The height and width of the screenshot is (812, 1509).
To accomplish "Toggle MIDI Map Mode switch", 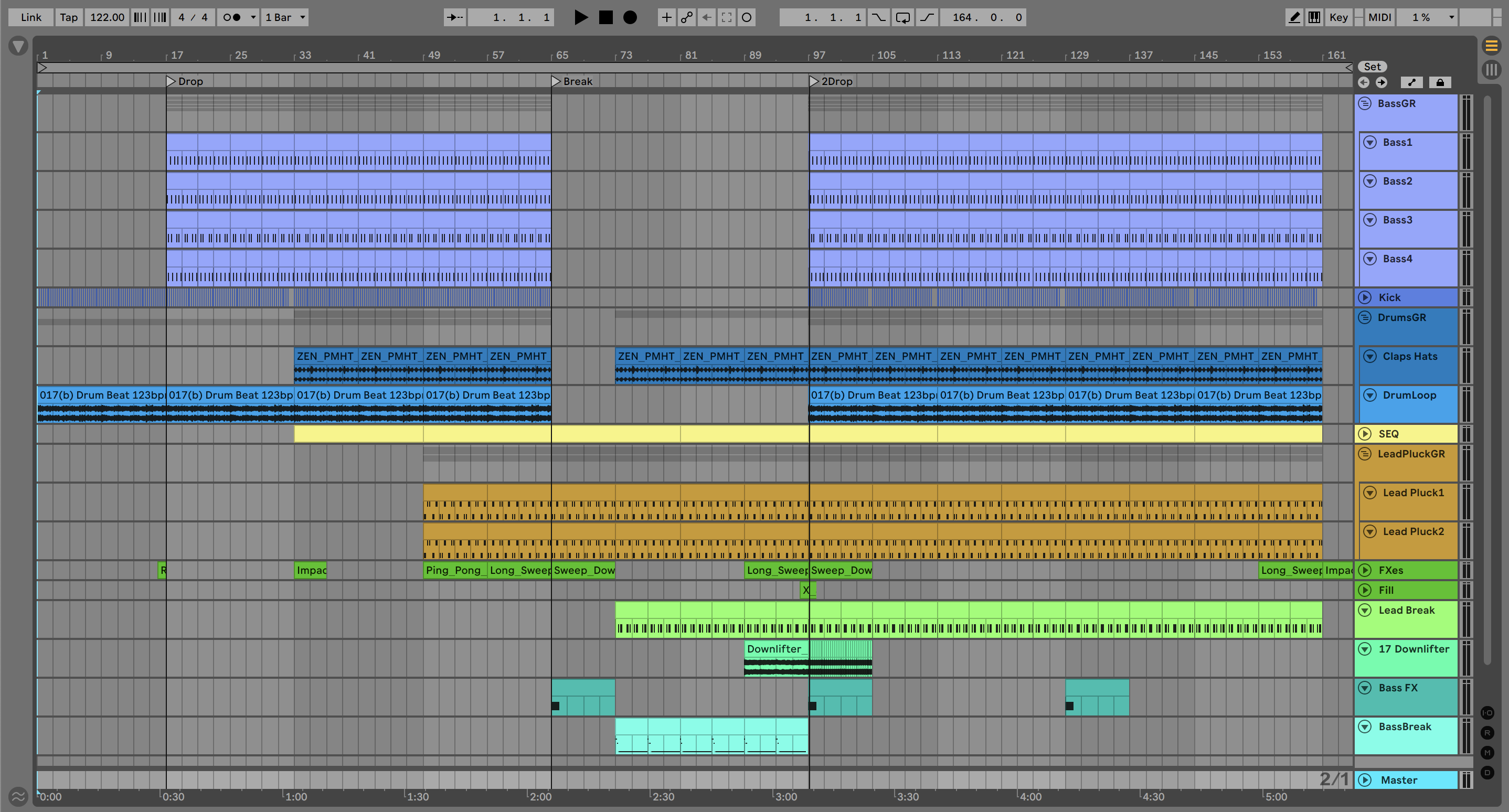I will click(x=1379, y=17).
